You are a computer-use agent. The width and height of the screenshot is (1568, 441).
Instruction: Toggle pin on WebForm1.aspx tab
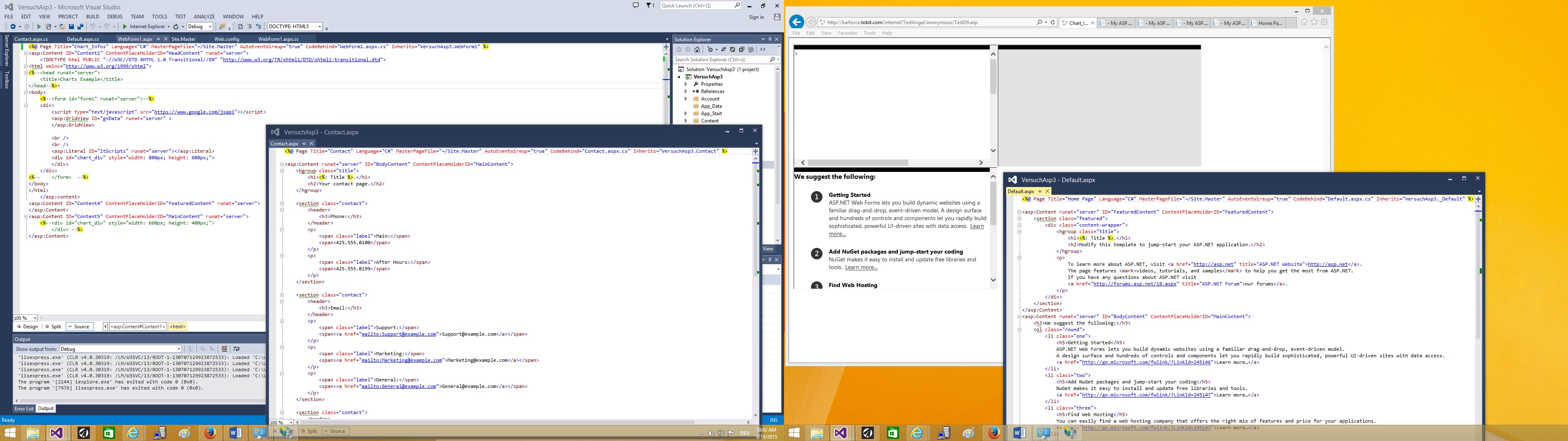[159, 39]
